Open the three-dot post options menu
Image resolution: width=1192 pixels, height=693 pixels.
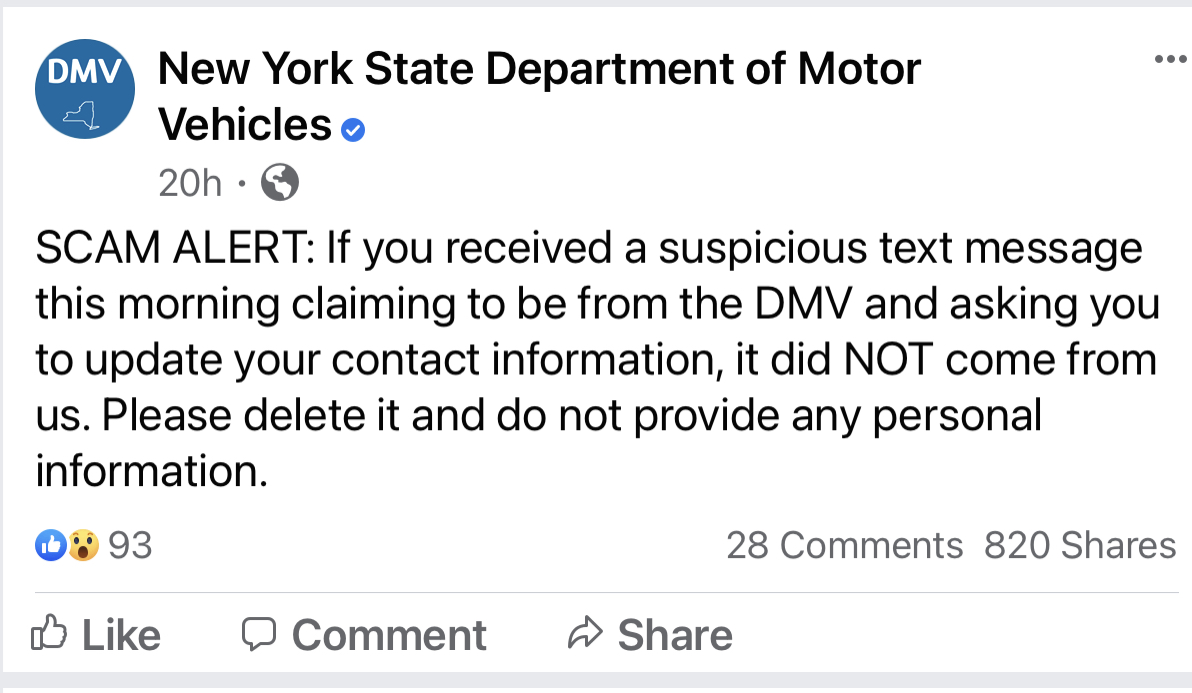1167,60
